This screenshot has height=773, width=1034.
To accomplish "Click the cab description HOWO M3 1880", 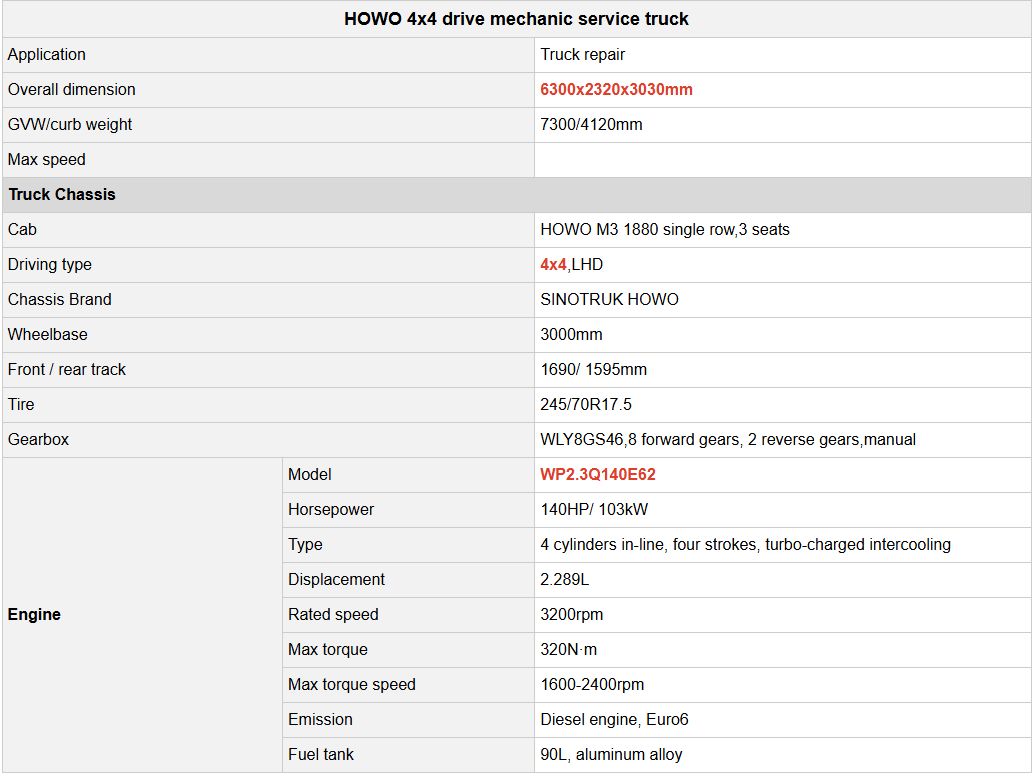I will 665,230.
